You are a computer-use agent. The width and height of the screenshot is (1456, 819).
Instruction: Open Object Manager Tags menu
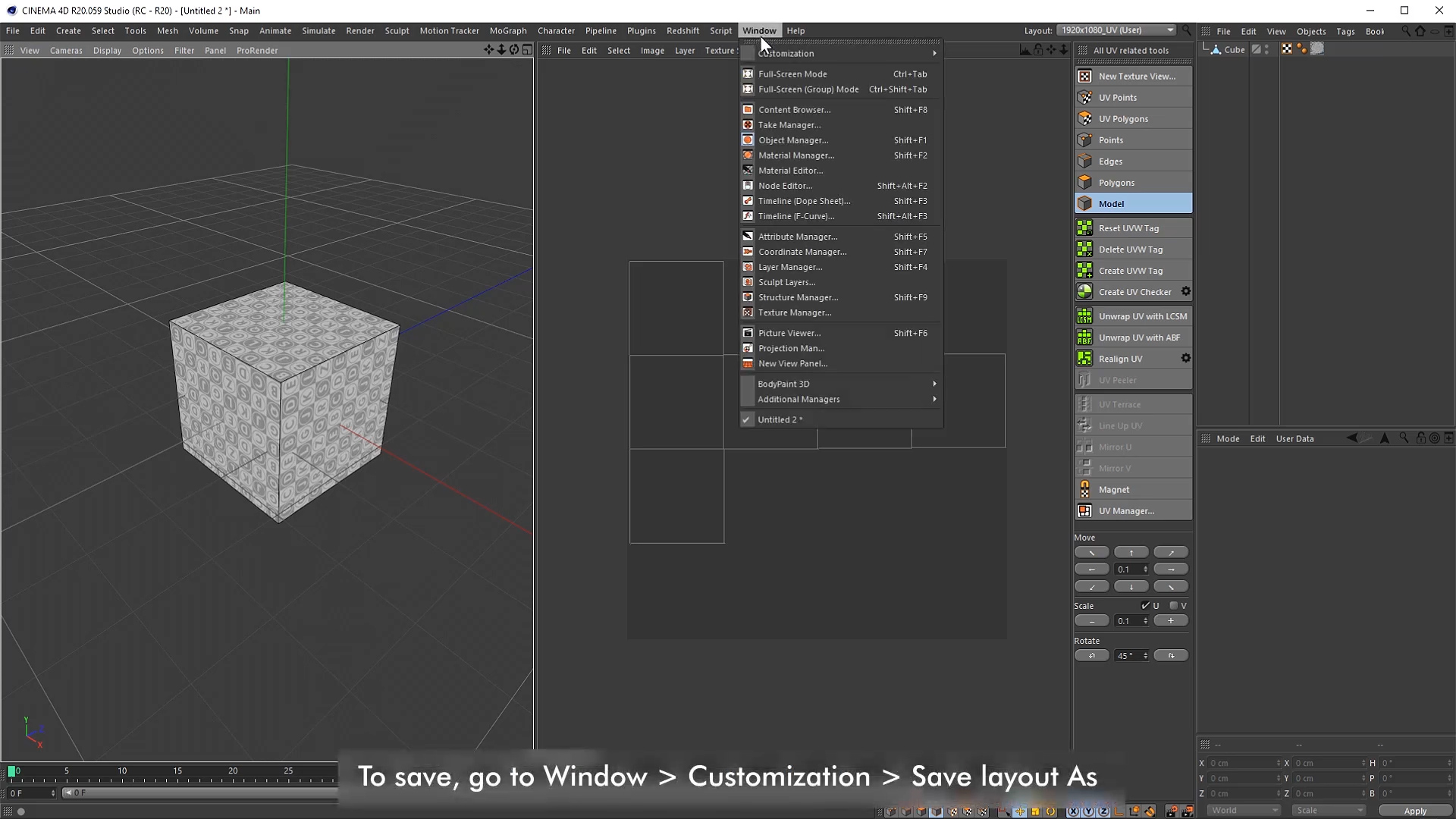click(x=1345, y=32)
